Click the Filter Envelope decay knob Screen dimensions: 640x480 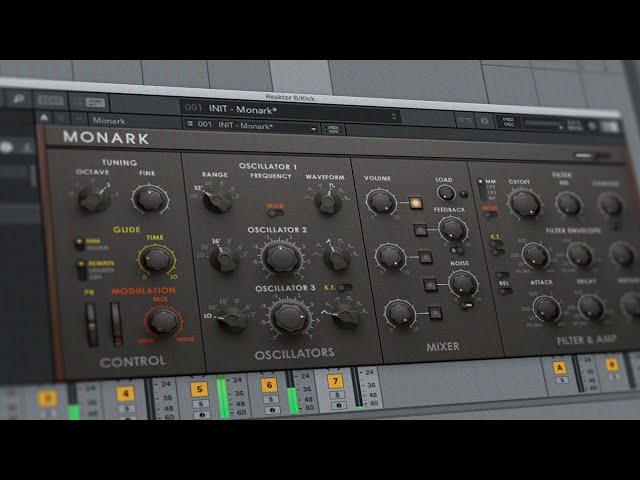point(579,255)
